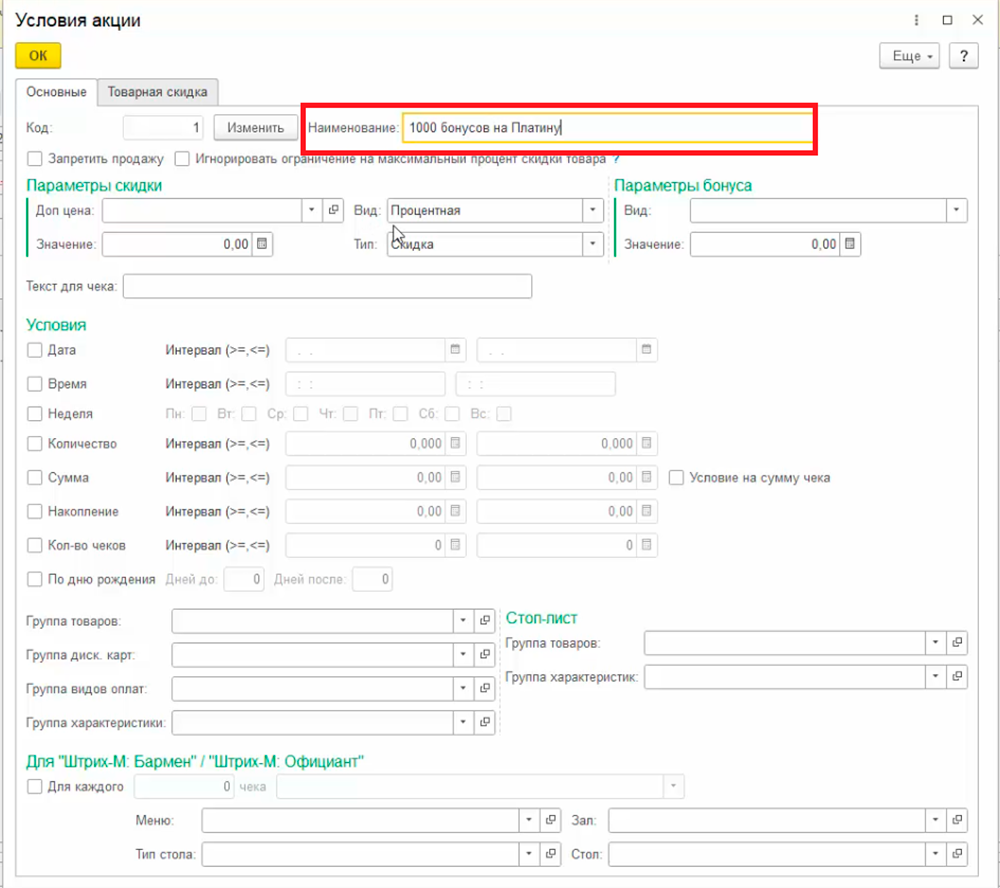Expand the Группа видов оплат dropdown
The image size is (1000, 888).
(463, 689)
